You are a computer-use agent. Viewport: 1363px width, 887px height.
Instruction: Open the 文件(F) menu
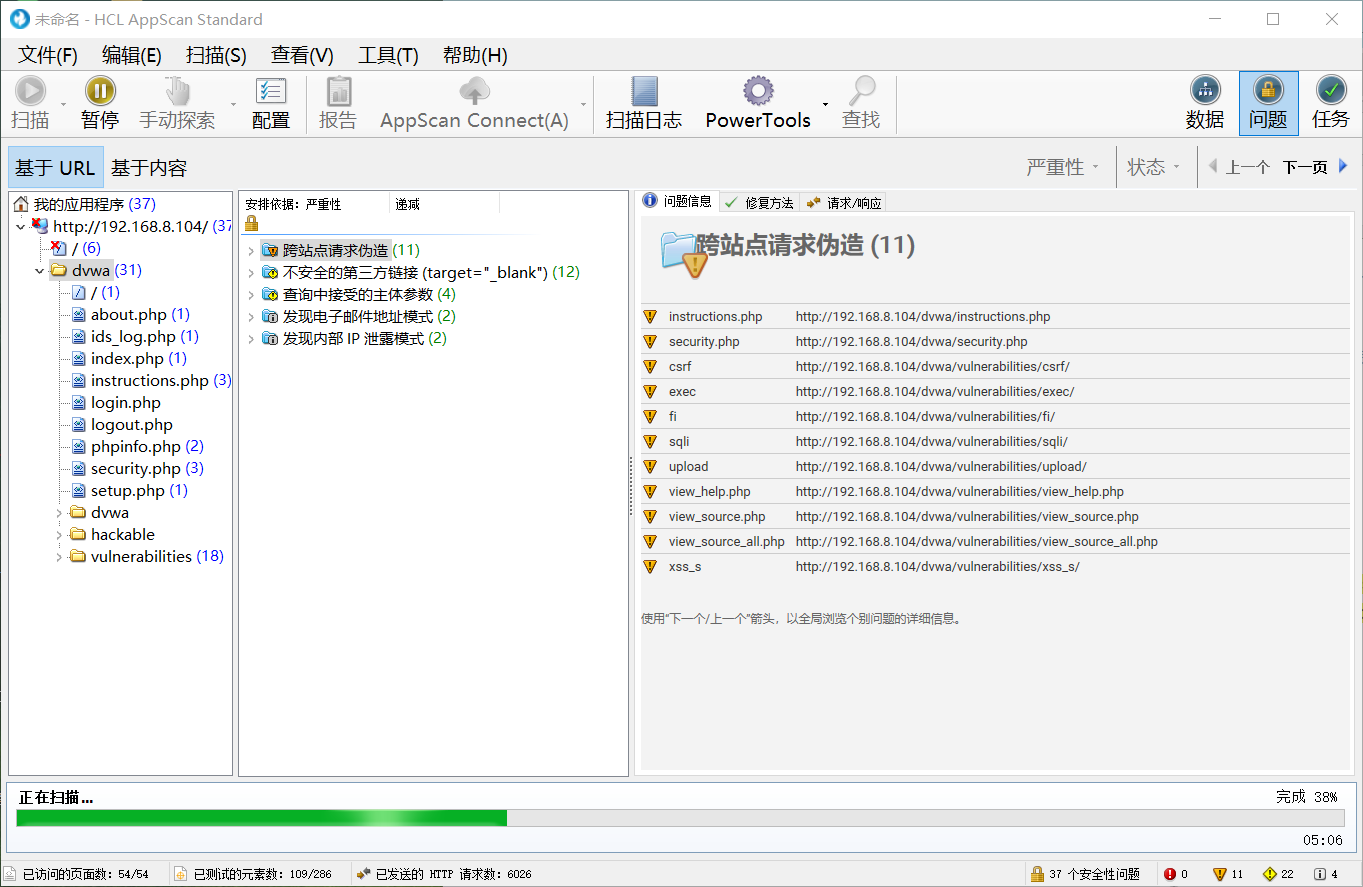point(48,55)
